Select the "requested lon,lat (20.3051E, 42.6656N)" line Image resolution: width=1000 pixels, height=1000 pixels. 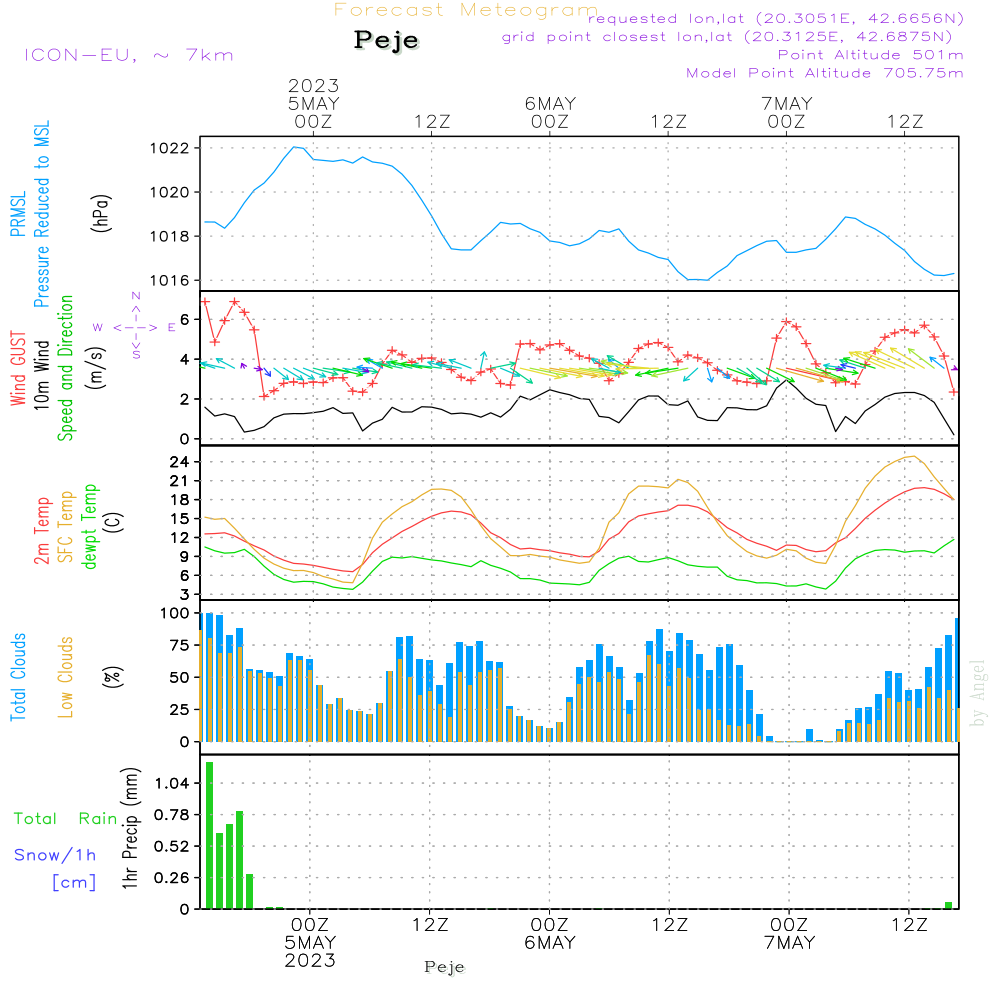point(776,19)
